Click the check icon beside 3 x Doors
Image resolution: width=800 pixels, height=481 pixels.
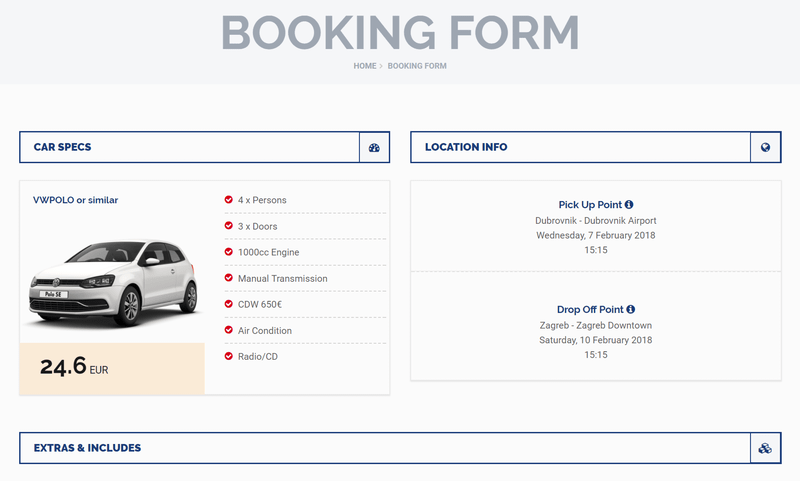coord(229,226)
